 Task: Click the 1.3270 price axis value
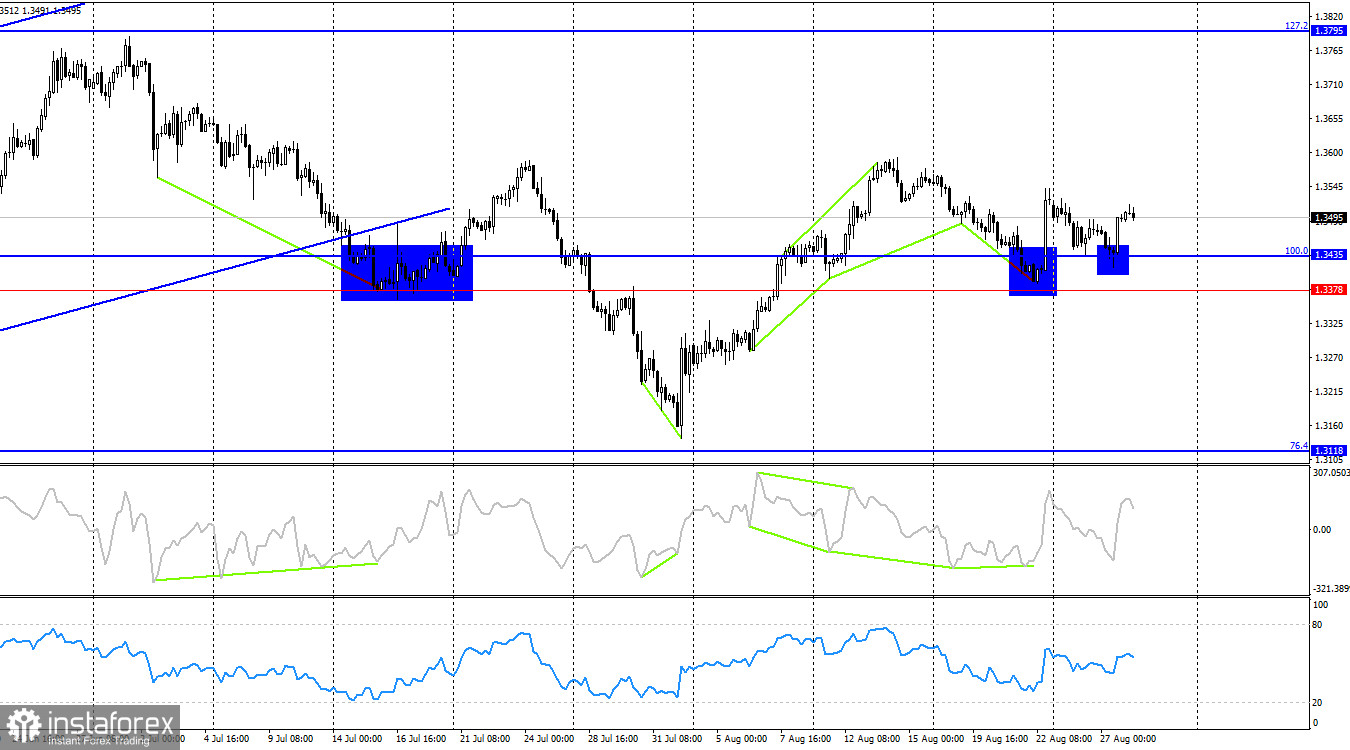pyautogui.click(x=1330, y=358)
